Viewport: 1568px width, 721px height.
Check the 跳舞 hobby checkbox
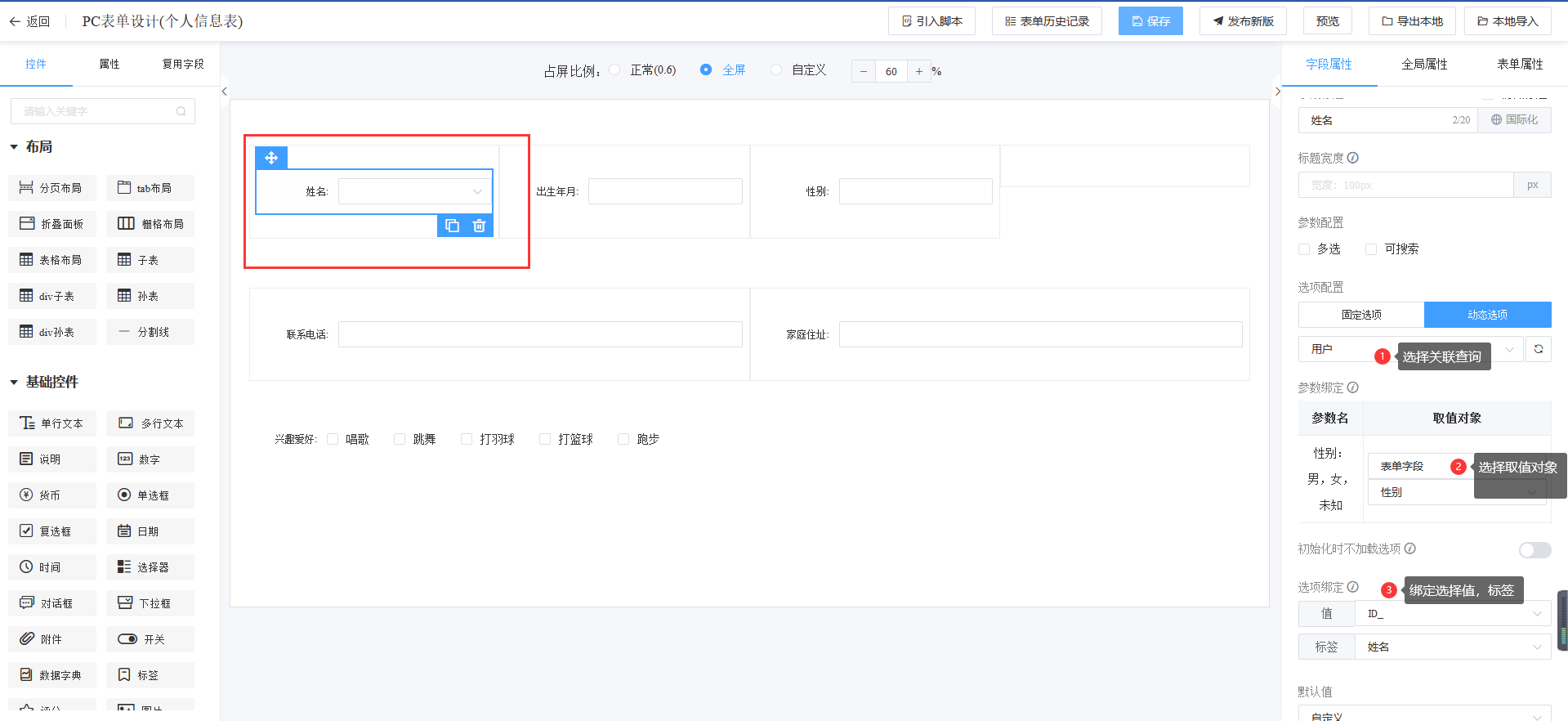click(x=400, y=439)
